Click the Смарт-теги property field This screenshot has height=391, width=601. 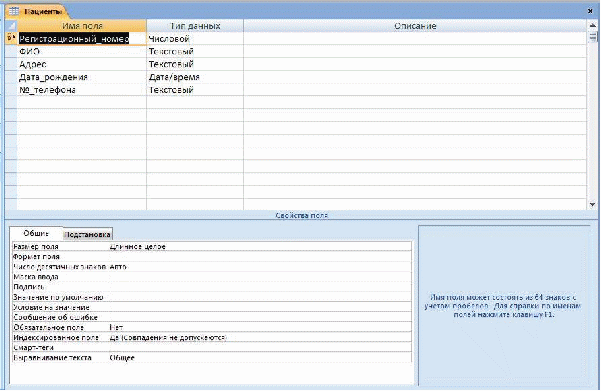(260, 348)
